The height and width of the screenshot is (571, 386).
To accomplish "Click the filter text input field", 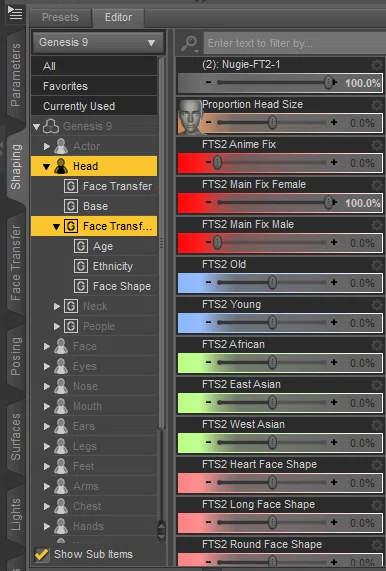I will [294, 44].
